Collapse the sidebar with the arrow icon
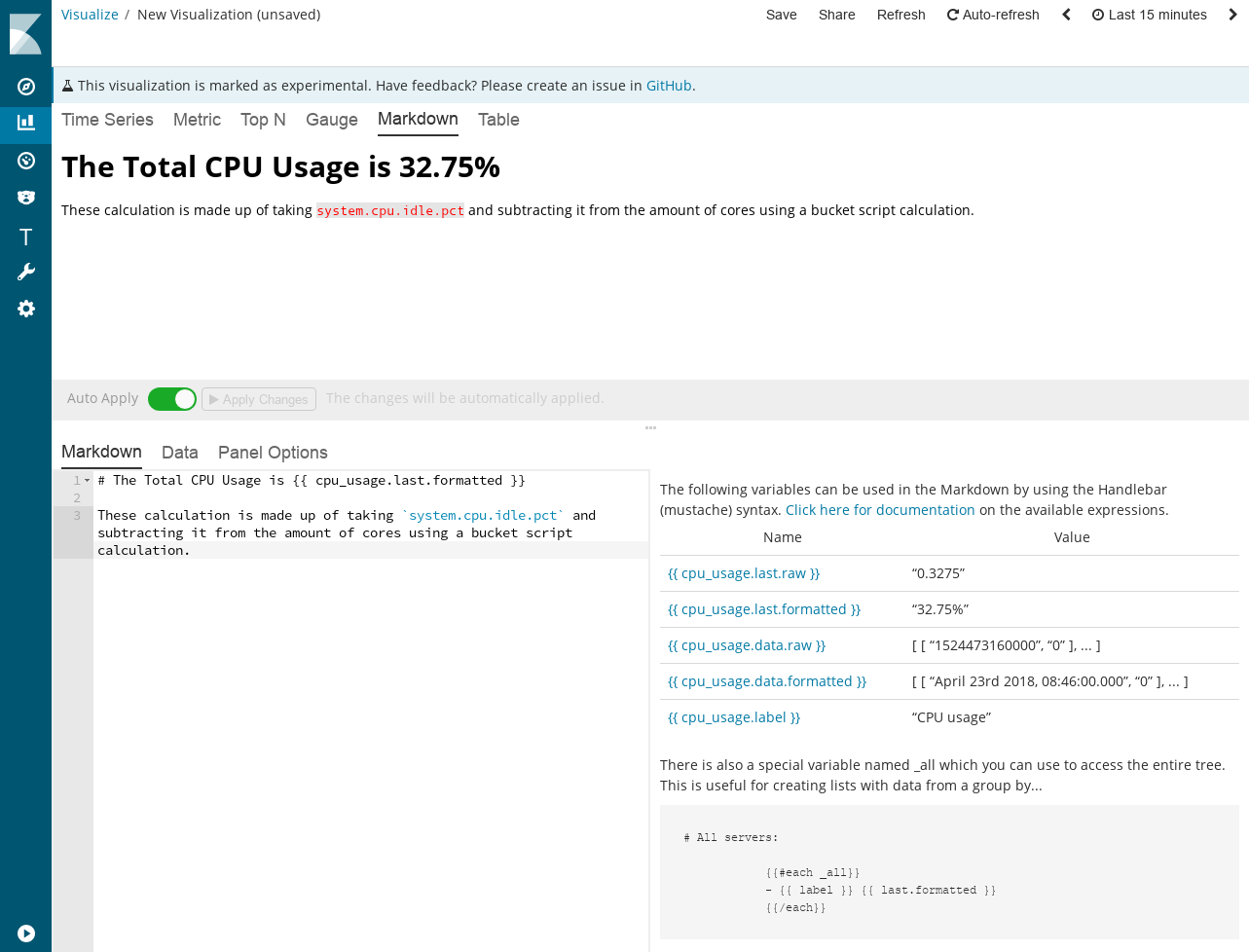1249x952 pixels. (24, 933)
